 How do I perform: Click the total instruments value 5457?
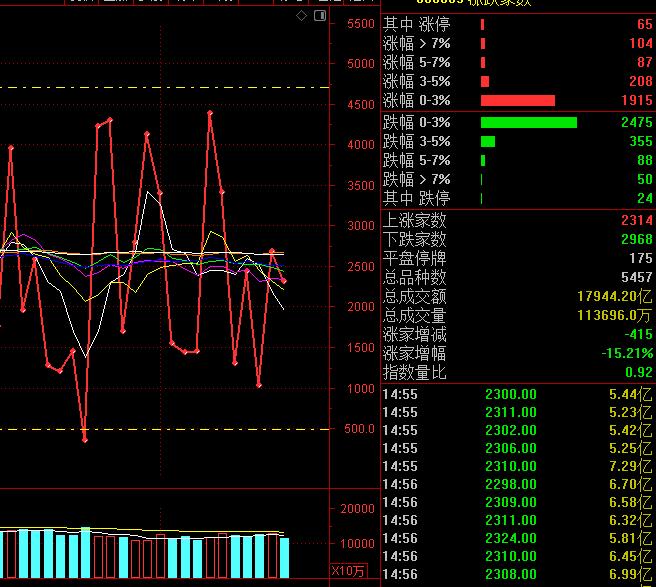pyautogui.click(x=637, y=277)
